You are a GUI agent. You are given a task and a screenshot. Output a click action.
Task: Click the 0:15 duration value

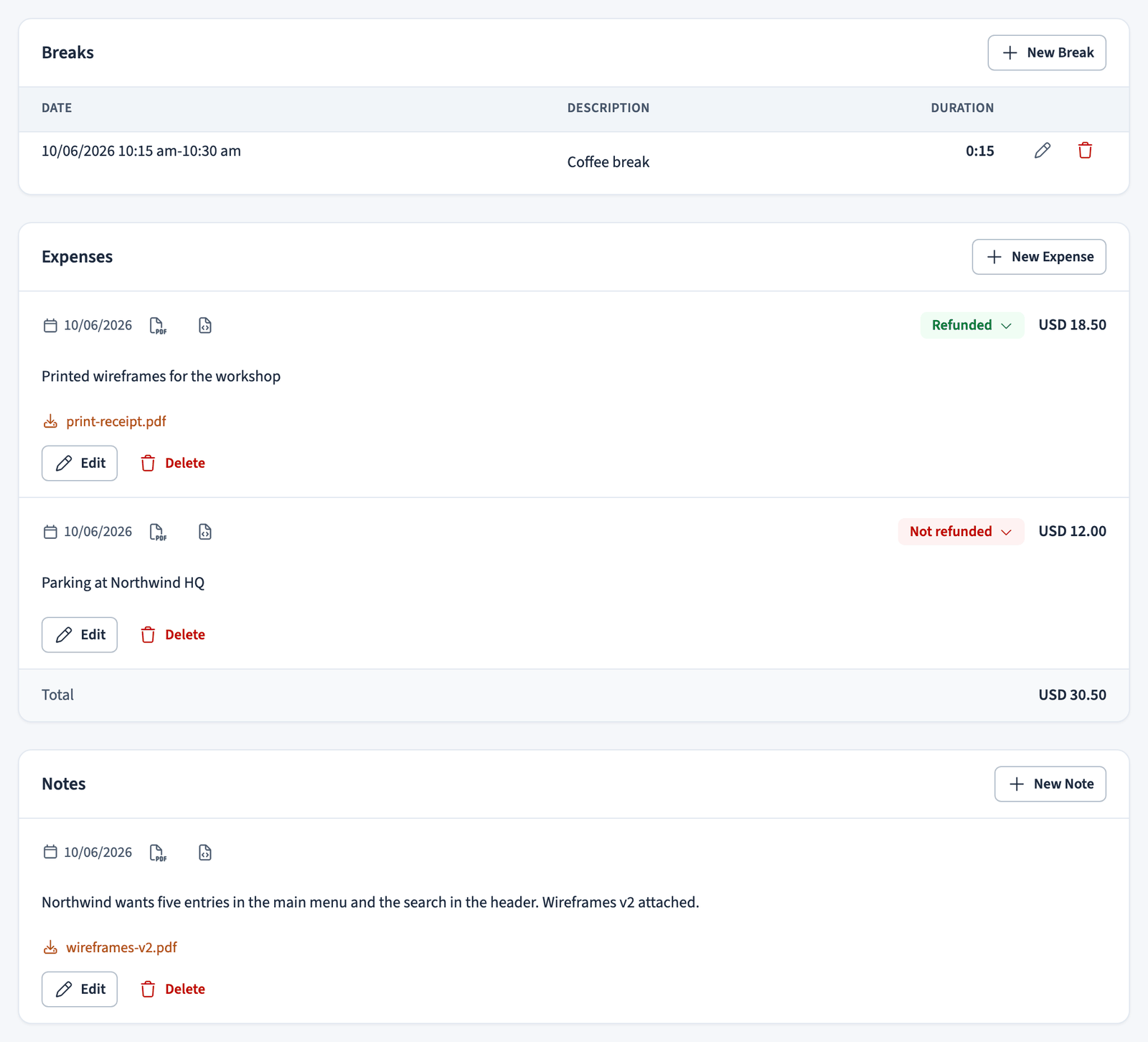(980, 151)
